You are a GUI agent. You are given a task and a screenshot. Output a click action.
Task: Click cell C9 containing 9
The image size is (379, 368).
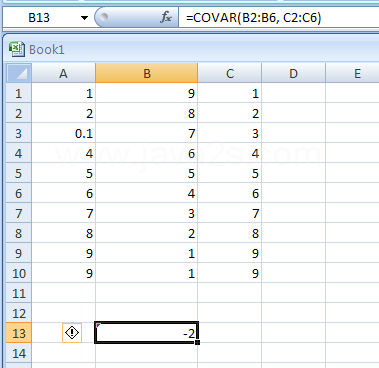coord(230,253)
